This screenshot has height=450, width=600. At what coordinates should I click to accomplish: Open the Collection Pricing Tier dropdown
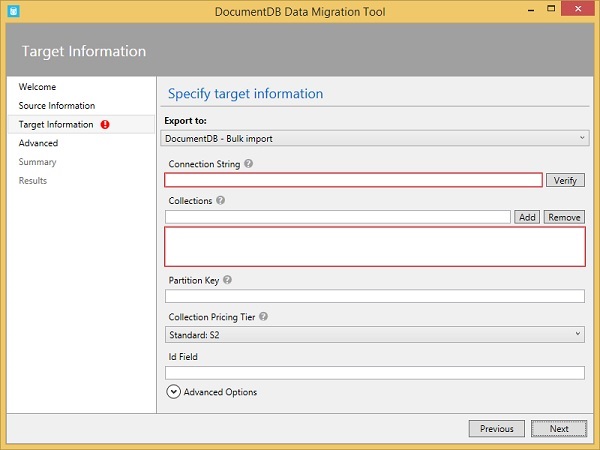(x=376, y=335)
